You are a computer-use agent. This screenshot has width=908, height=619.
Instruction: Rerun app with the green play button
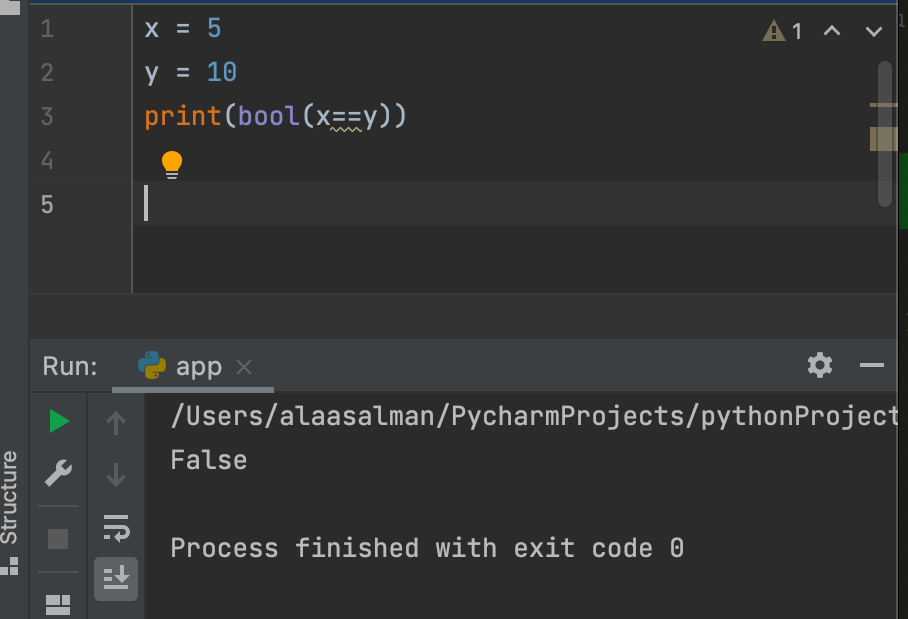(x=59, y=422)
